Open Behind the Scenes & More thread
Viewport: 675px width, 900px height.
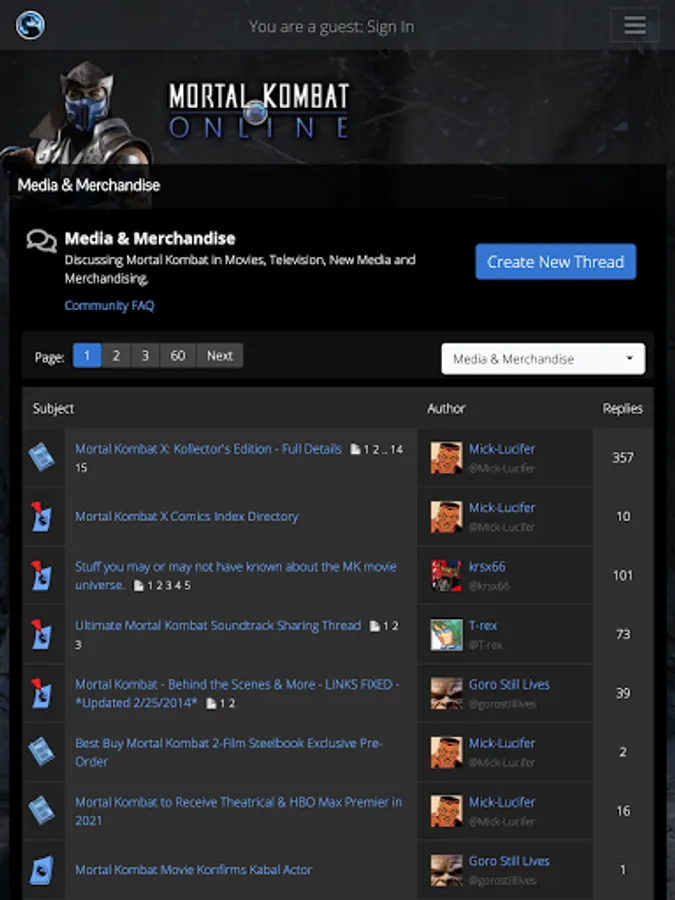(x=238, y=693)
